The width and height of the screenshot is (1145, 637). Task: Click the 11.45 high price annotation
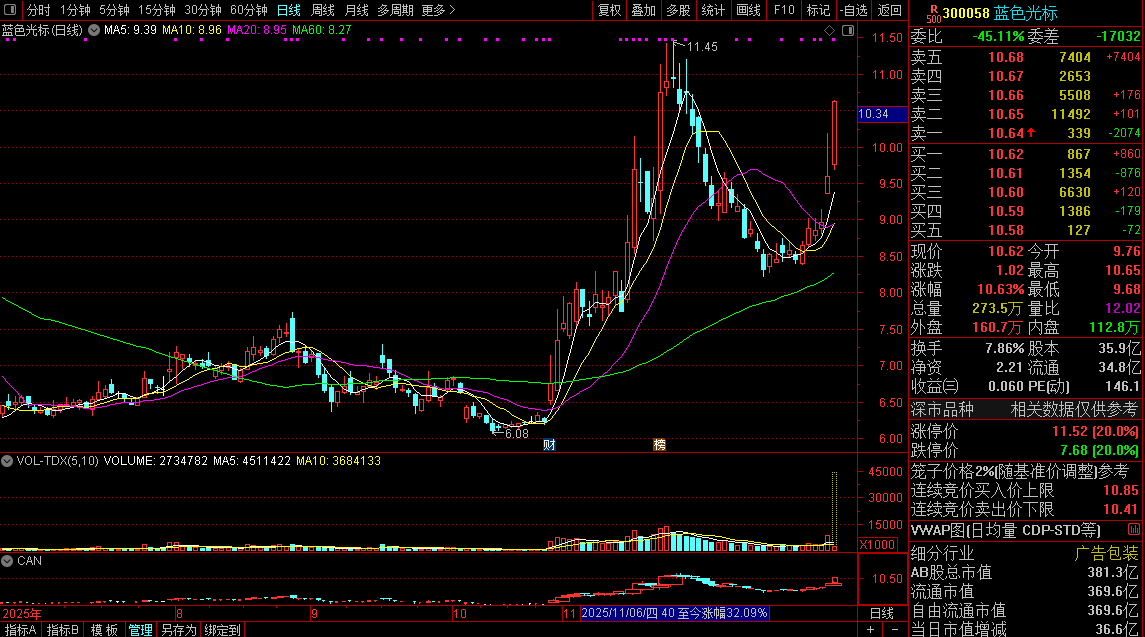702,47
